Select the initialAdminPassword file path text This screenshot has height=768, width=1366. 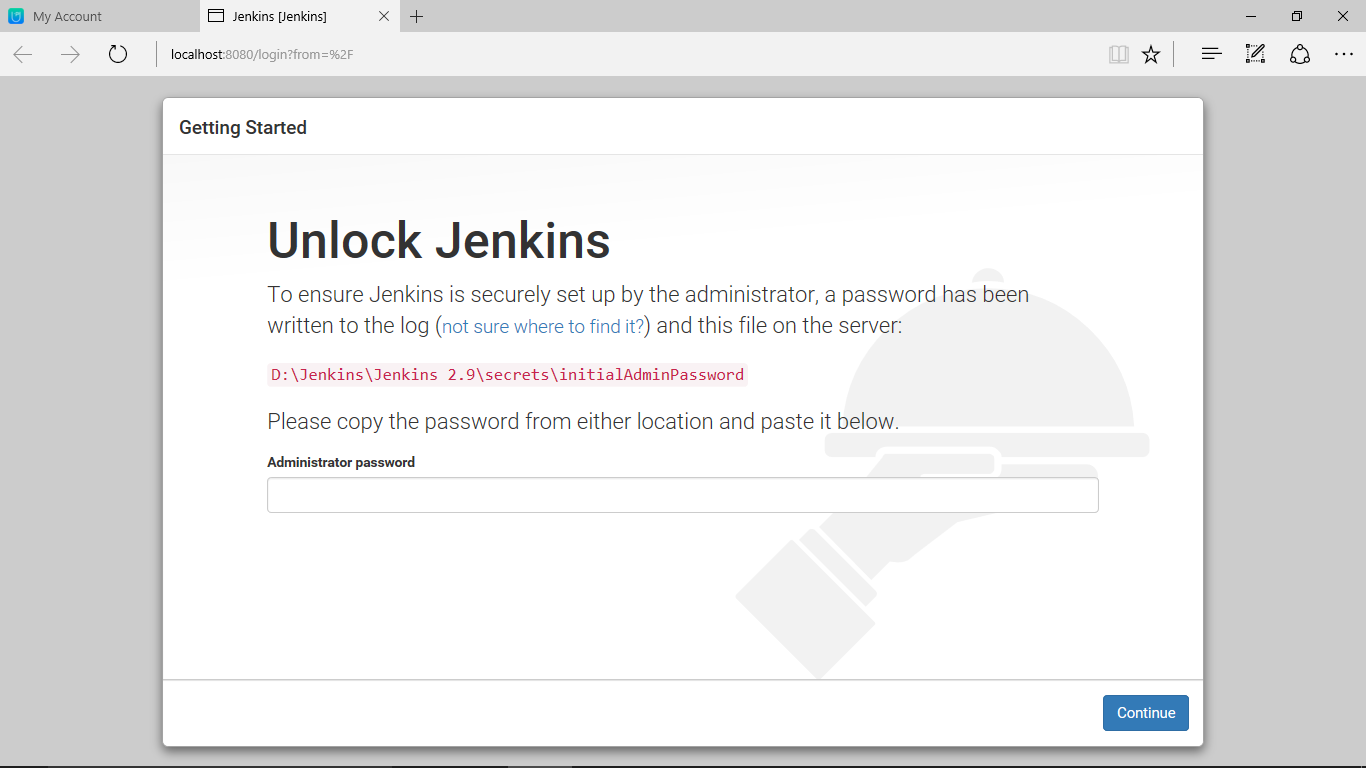506,374
